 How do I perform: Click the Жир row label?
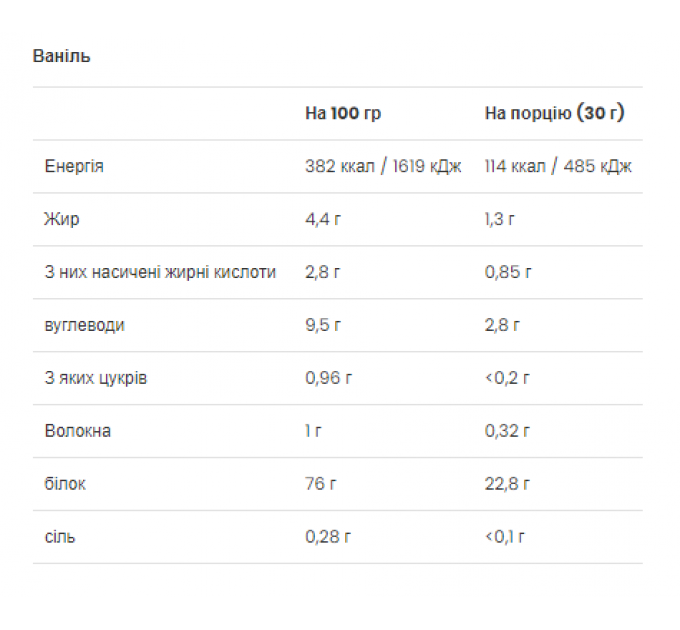[x=62, y=219]
